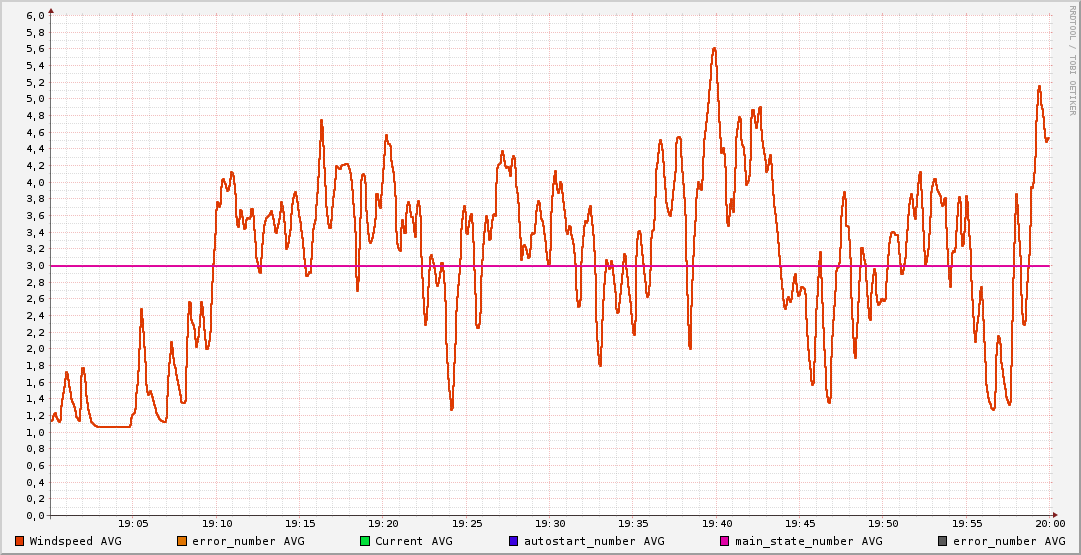Click the 6,0 value on the y-axis

[34, 16]
